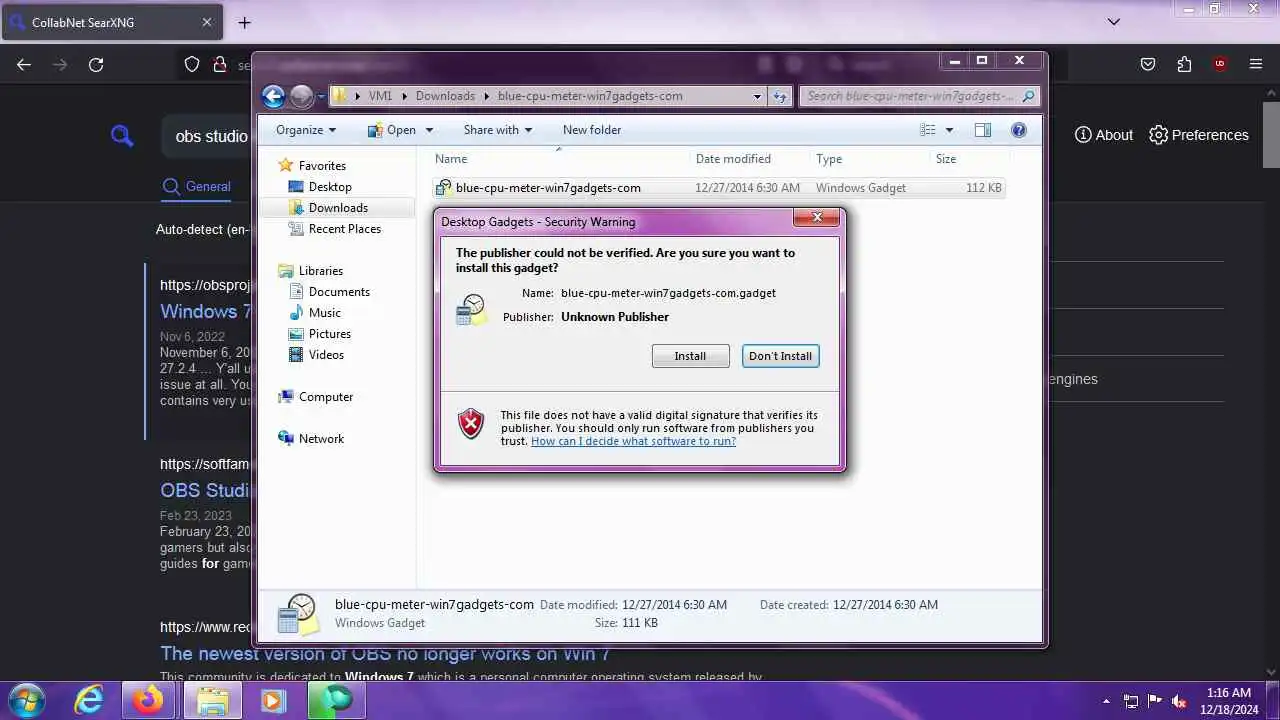Open the Share with menu
Screen dimensions: 1280x720
(x=498, y=130)
